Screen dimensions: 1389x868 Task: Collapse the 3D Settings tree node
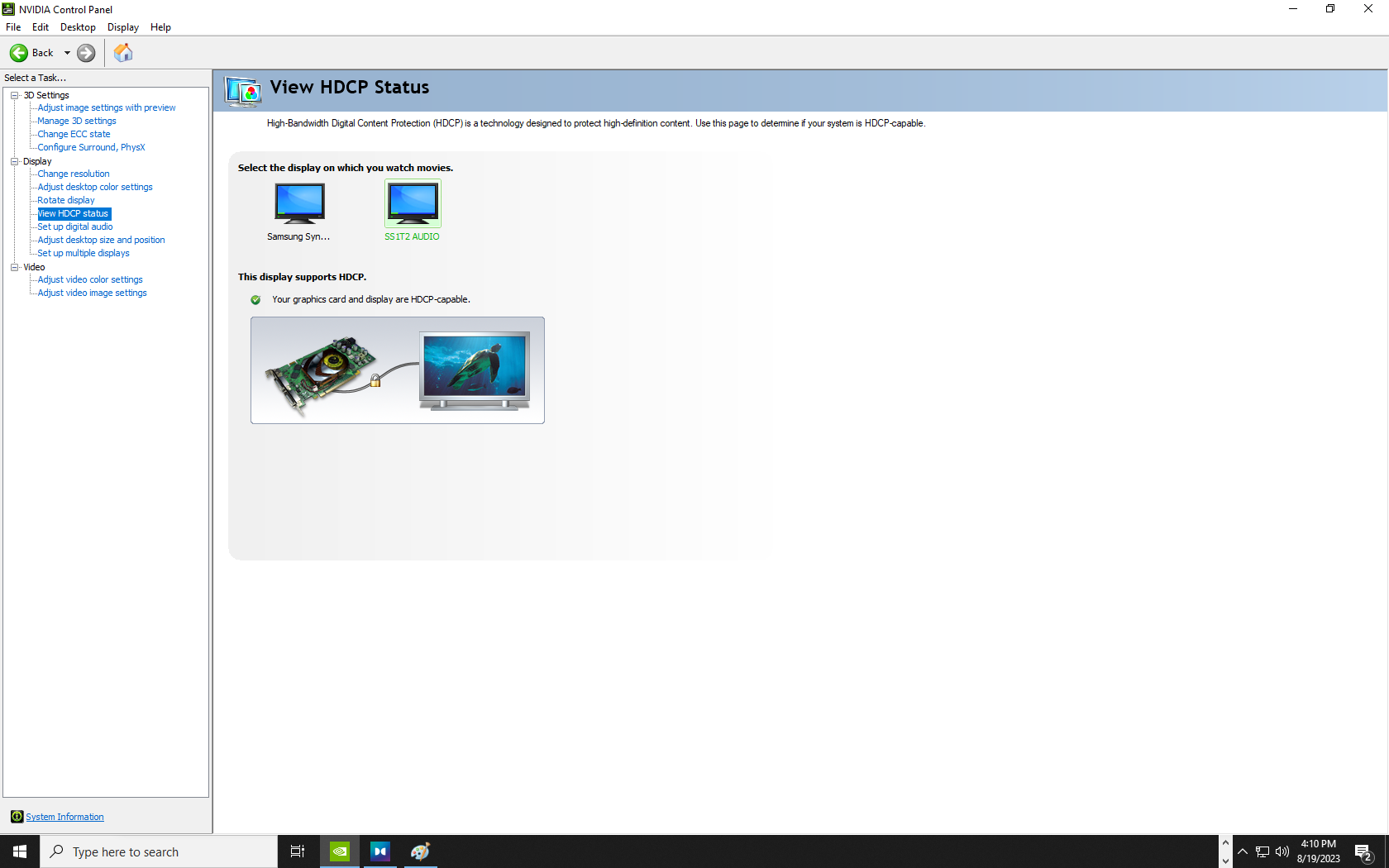[x=15, y=95]
